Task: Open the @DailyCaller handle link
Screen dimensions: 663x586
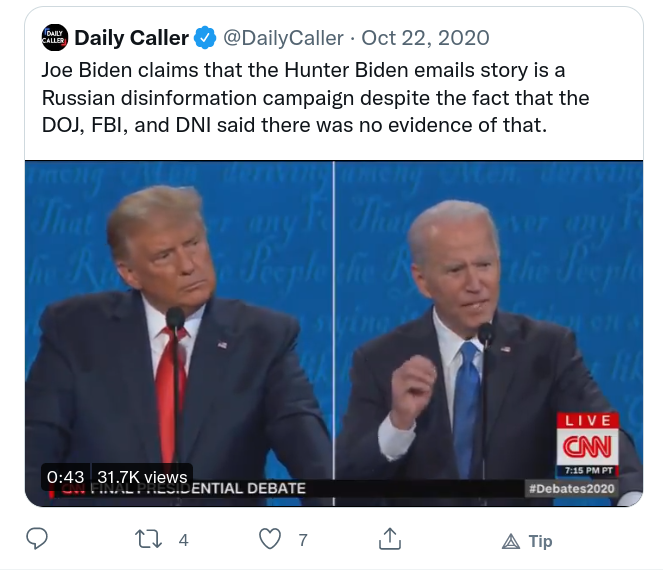Action: (285, 38)
